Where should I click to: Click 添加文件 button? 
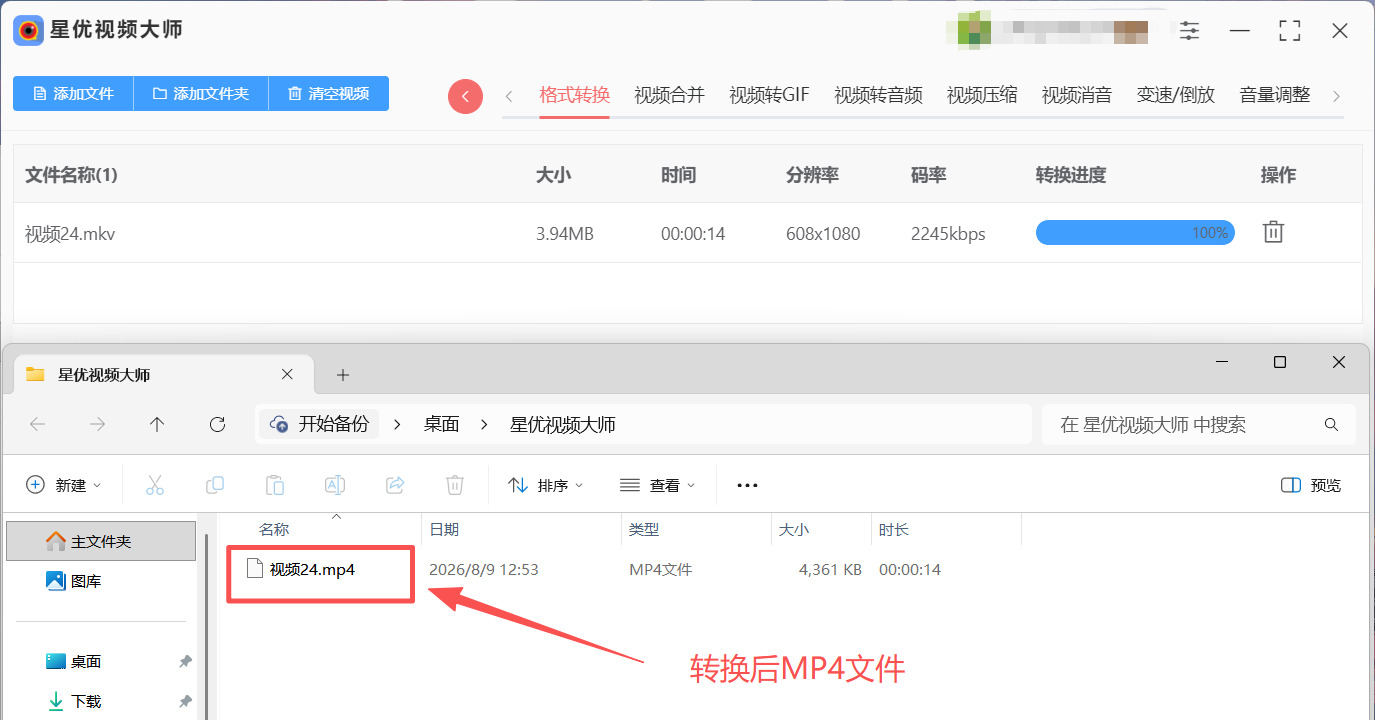[x=73, y=93]
